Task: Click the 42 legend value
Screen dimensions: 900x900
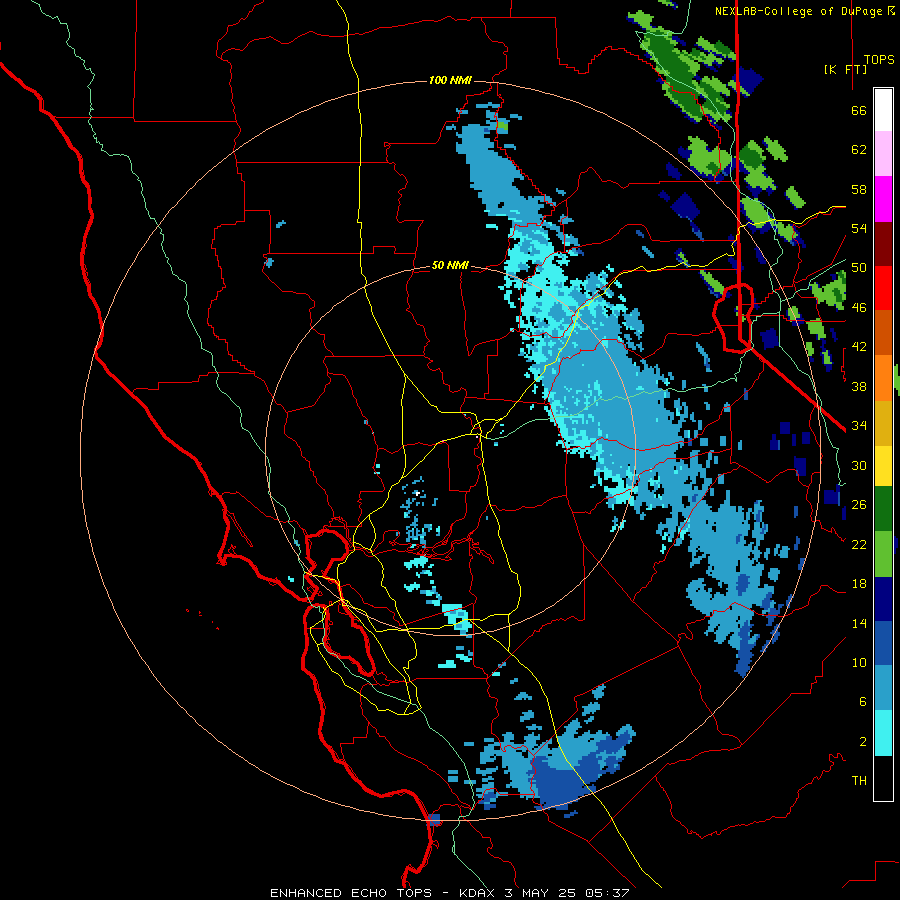Action: coord(859,347)
